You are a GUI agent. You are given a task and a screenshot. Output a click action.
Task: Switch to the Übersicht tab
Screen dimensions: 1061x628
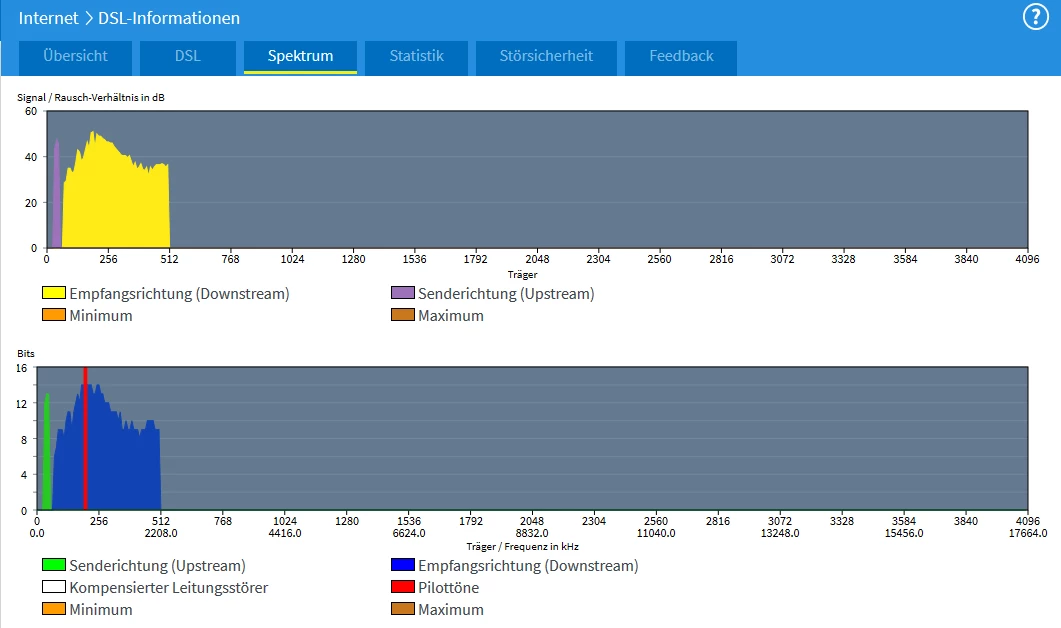(x=75, y=57)
